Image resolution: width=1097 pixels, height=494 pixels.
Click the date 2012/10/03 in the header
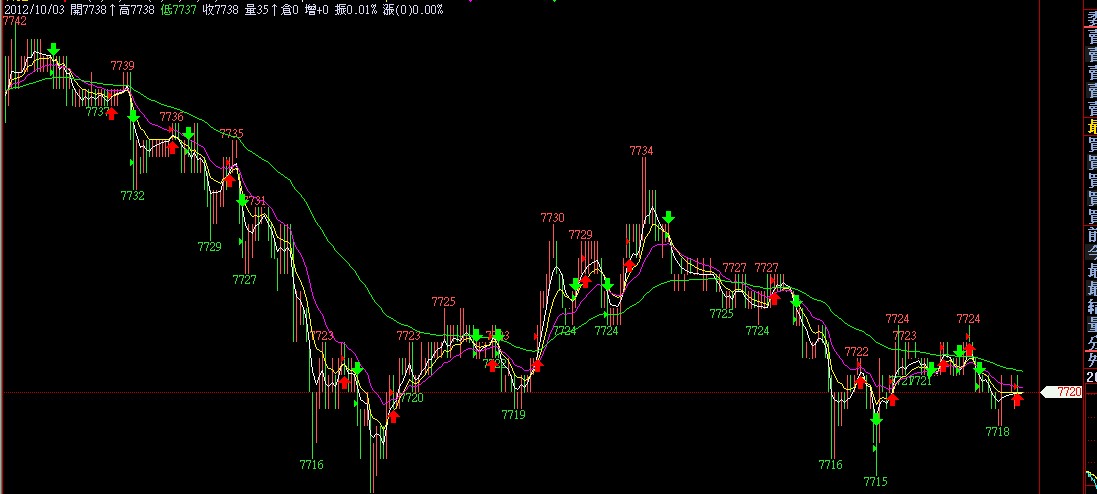(32, 10)
